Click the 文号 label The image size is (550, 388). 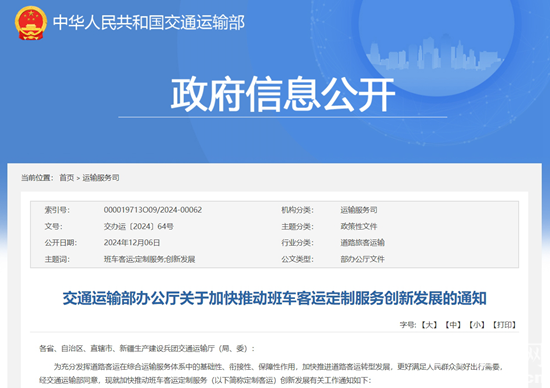[53, 226]
